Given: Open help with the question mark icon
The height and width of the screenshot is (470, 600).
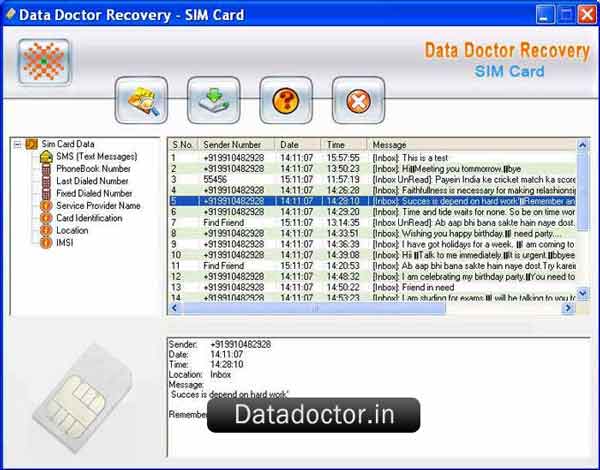Looking at the screenshot, I should tap(286, 100).
